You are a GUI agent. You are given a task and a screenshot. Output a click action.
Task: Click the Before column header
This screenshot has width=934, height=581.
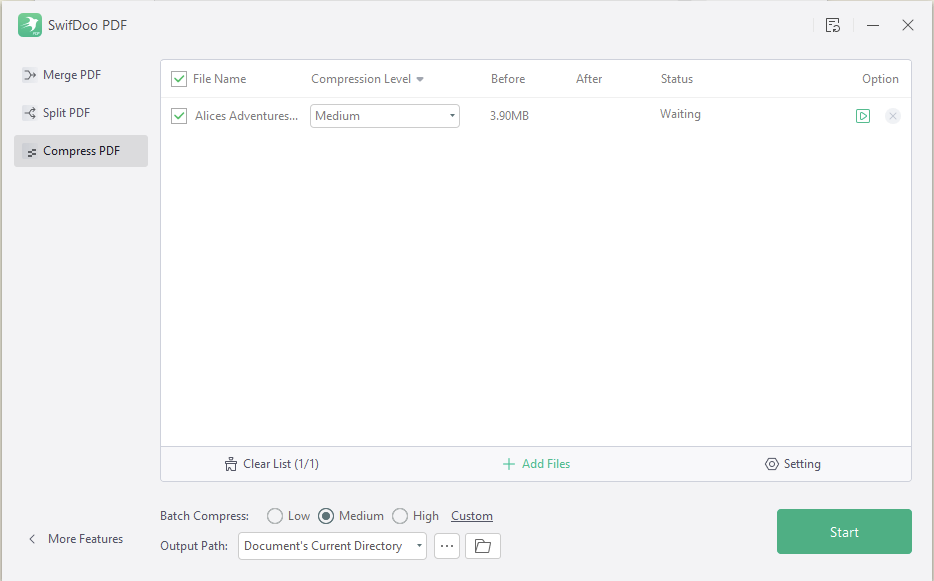(508, 79)
